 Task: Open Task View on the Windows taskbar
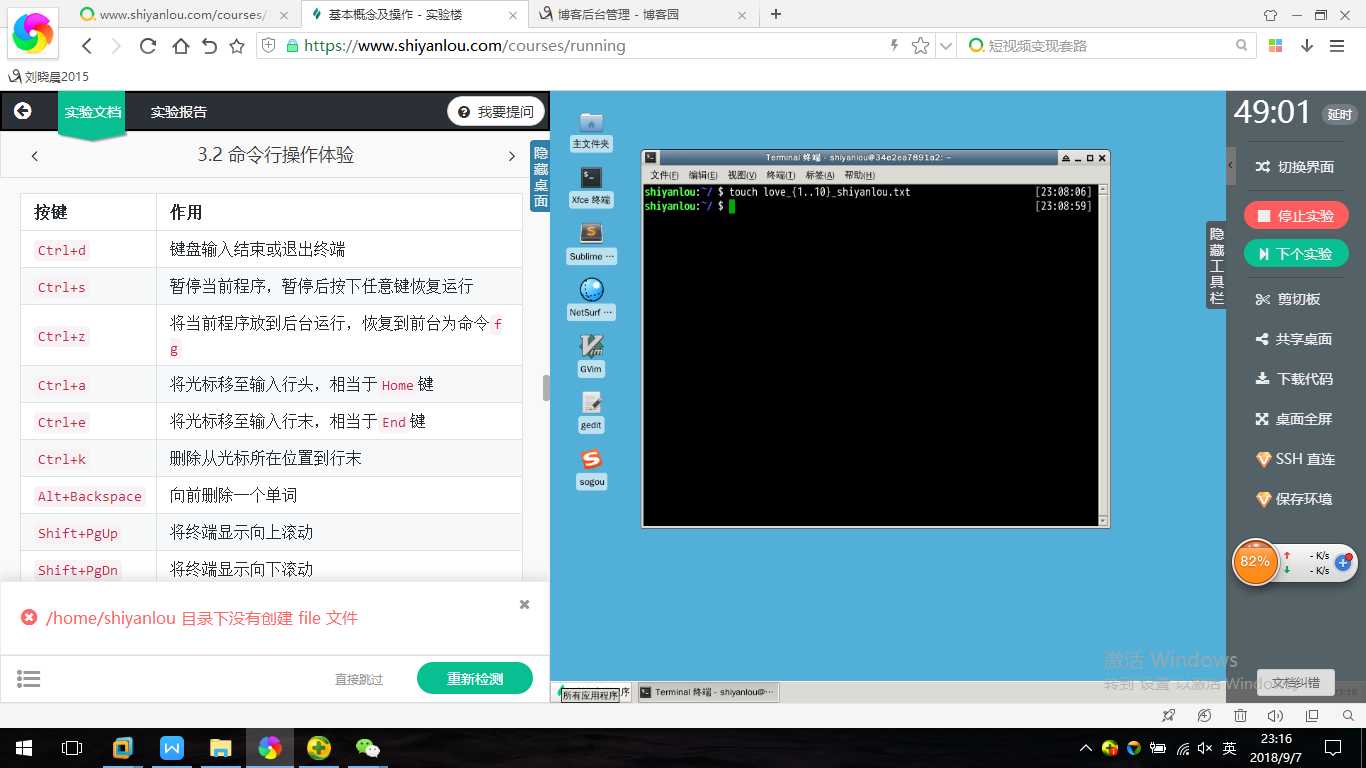pyautogui.click(x=72, y=748)
